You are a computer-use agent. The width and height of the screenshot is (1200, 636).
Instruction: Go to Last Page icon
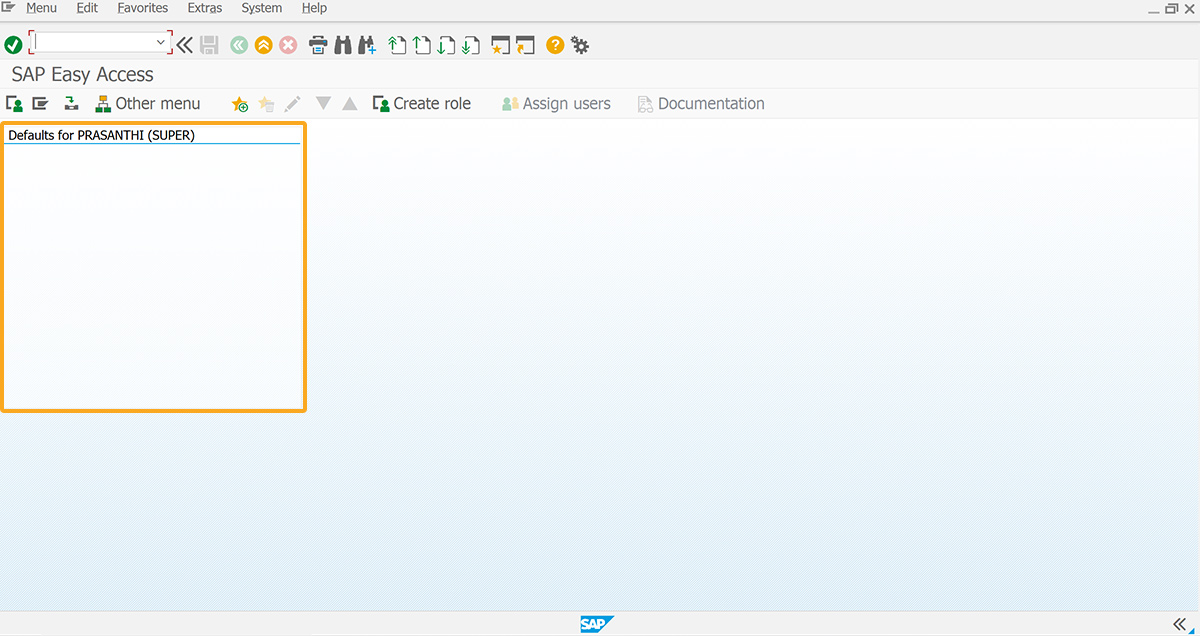tap(471, 45)
